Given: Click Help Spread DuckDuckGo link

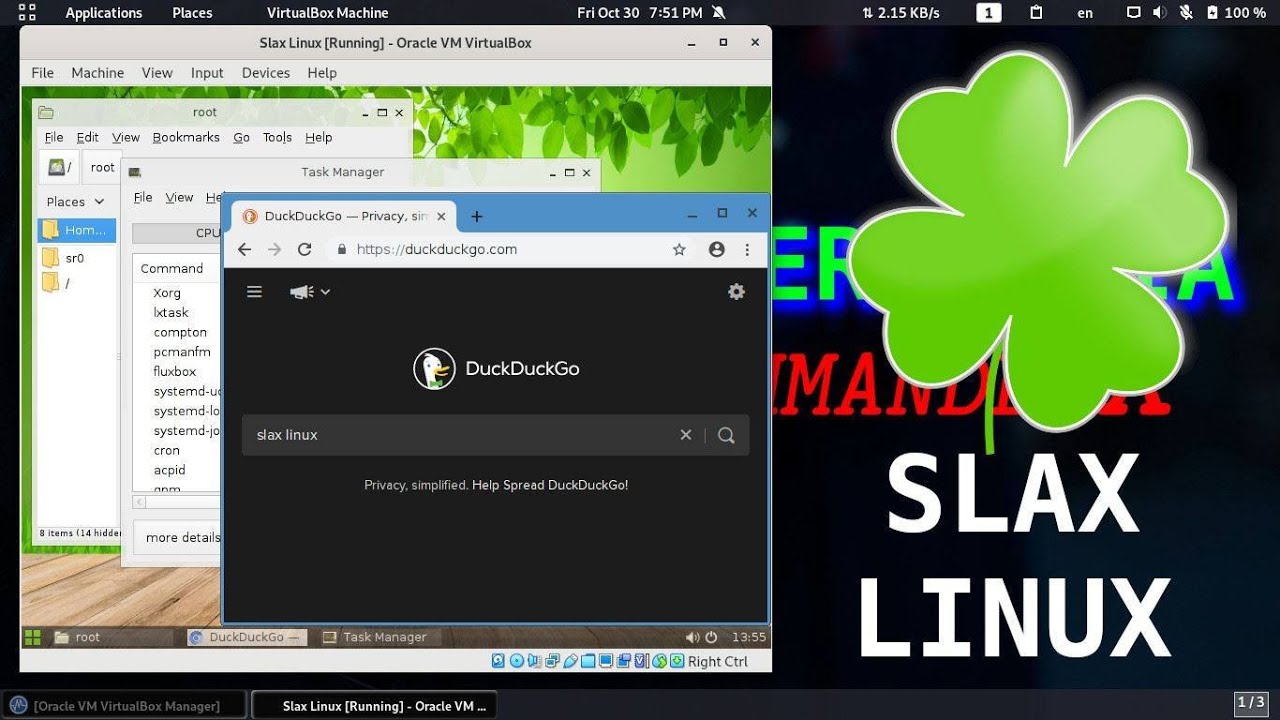Looking at the screenshot, I should tap(550, 485).
